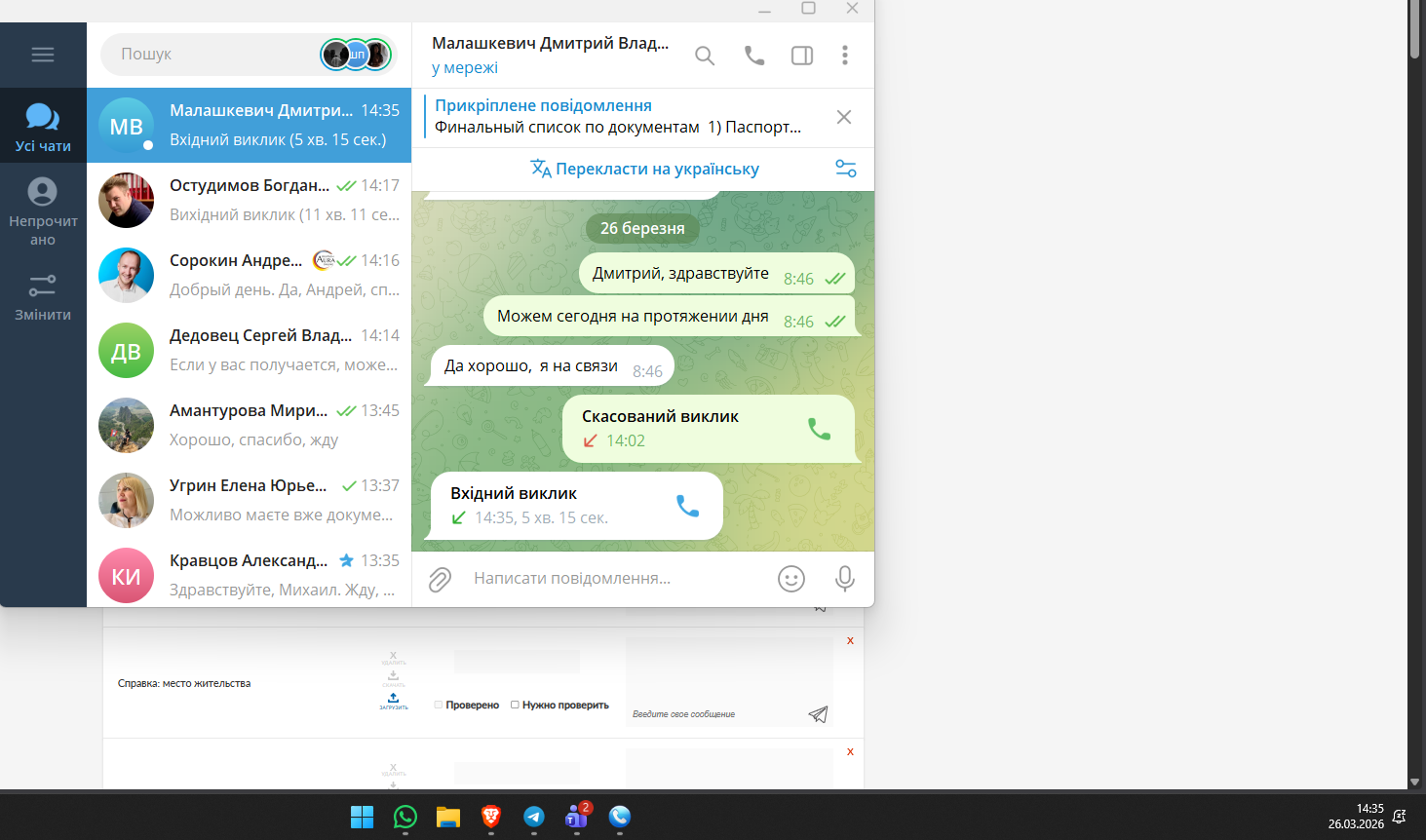Record voice message with microphone icon
1426x840 pixels.
click(x=845, y=580)
